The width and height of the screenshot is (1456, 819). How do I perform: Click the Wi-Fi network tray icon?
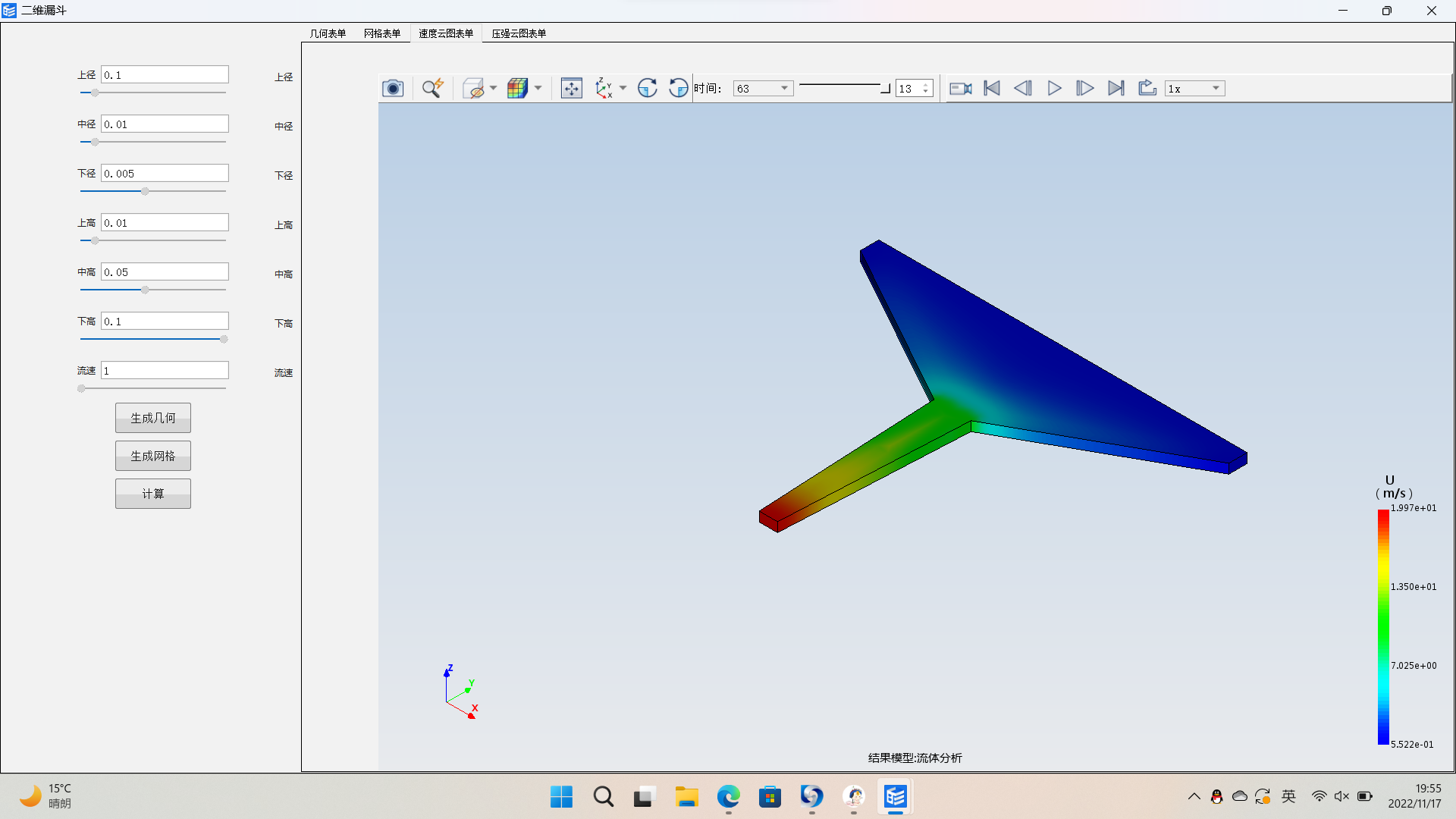(x=1319, y=796)
